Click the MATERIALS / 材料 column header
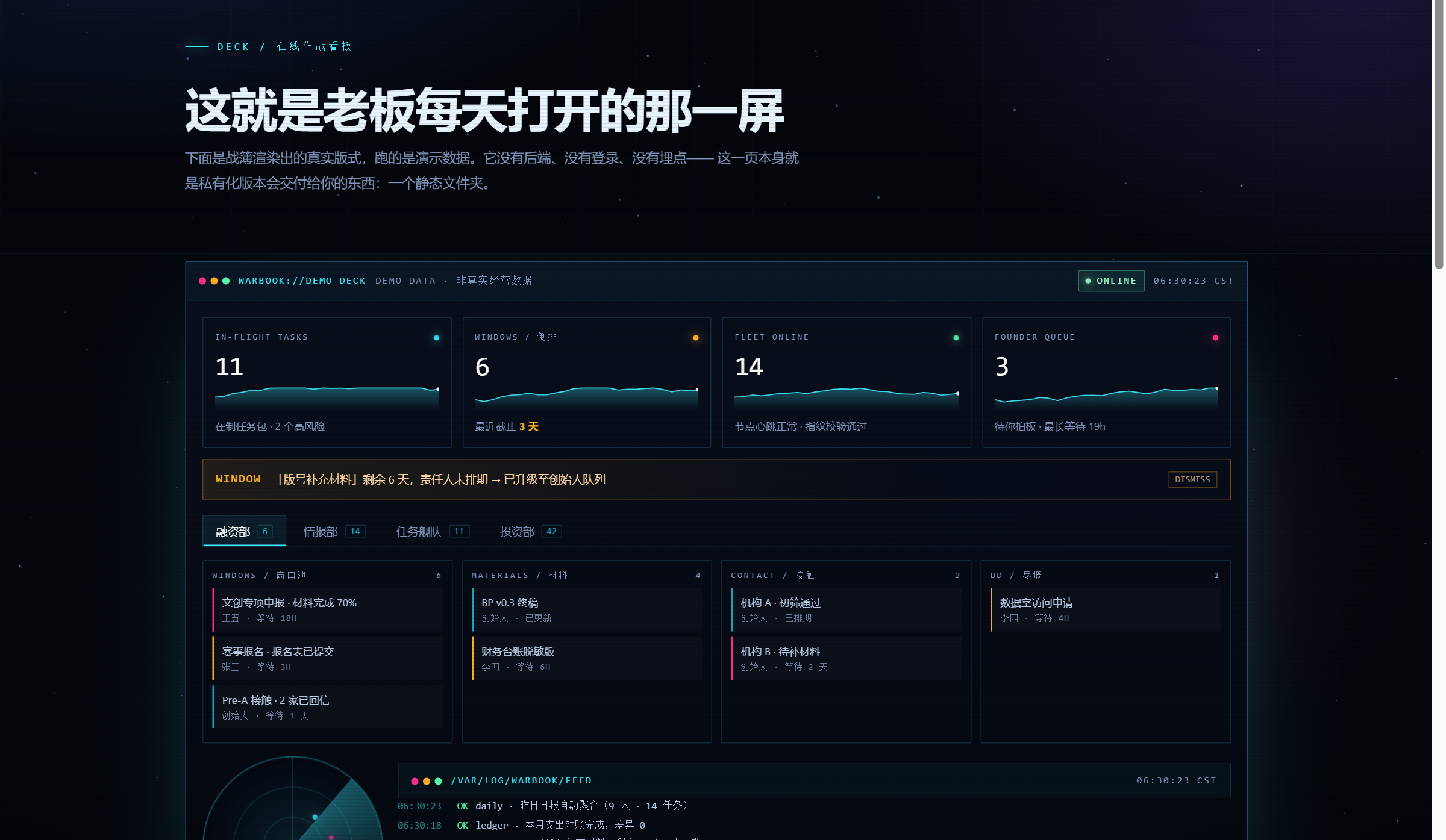1446x840 pixels. [x=519, y=576]
